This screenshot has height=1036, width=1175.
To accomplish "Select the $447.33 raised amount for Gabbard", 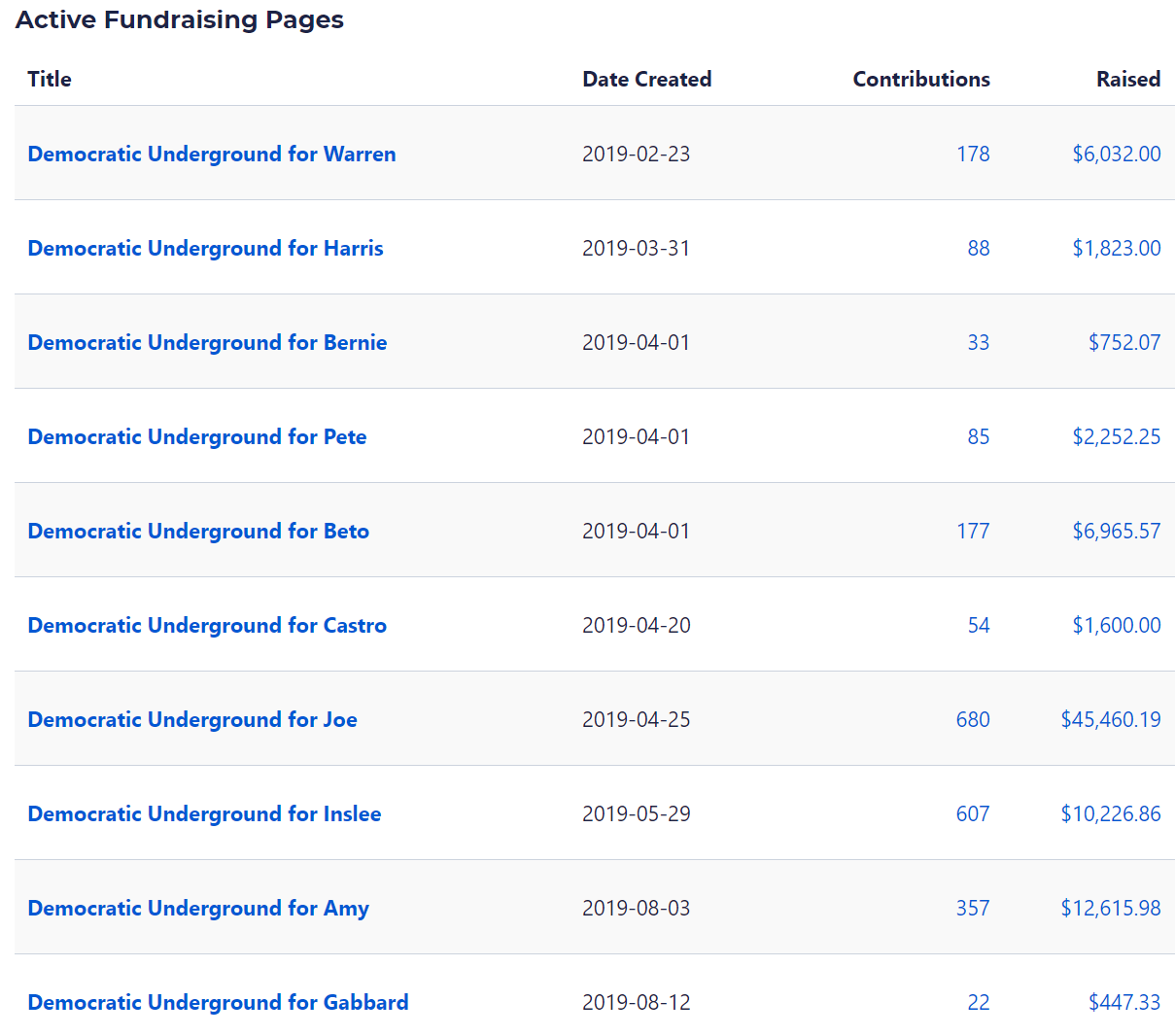I will point(1124,1002).
